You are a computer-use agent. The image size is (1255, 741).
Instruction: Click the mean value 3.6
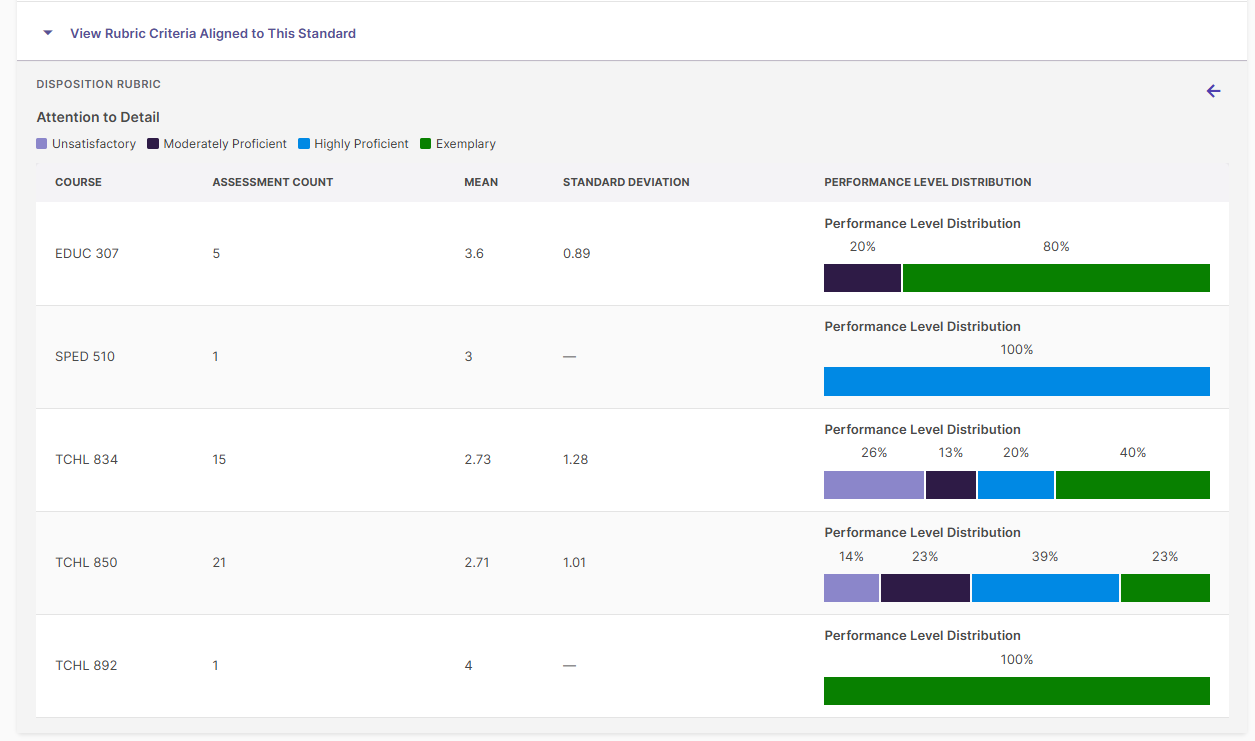pyautogui.click(x=474, y=254)
